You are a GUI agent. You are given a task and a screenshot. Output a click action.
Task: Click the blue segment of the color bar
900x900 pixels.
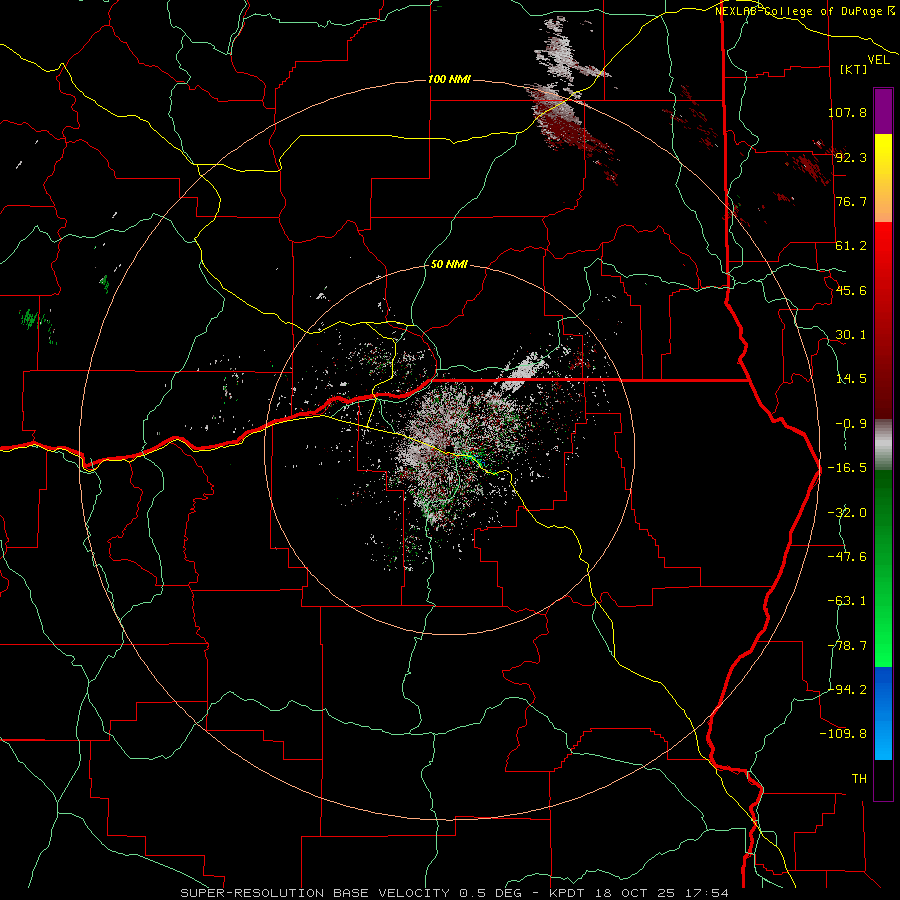(x=883, y=713)
